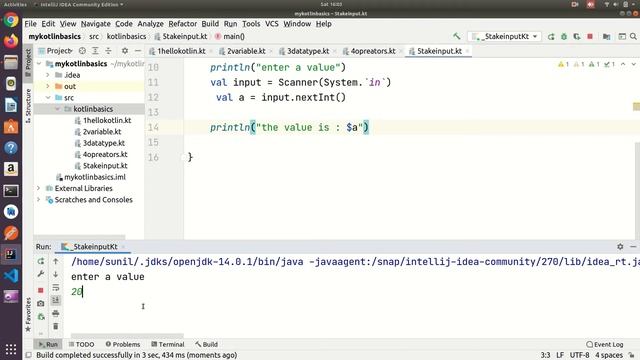The height and width of the screenshot is (360, 640).
Task: Open the Problems tool window
Action: [123, 344]
